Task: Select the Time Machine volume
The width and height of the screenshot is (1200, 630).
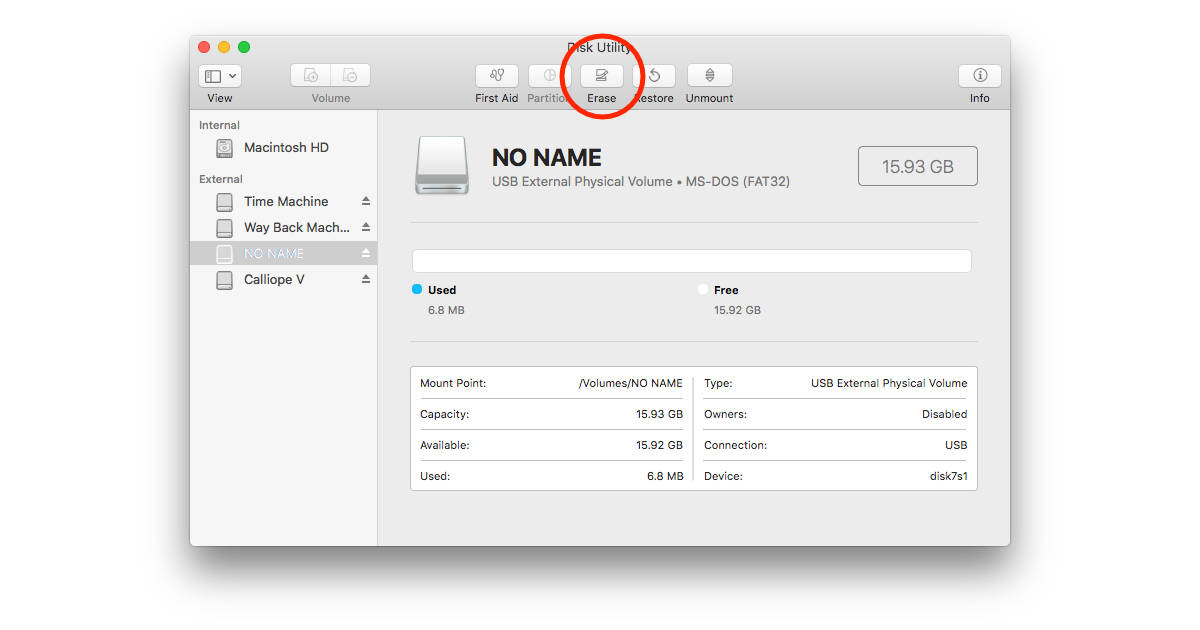Action: pos(285,201)
